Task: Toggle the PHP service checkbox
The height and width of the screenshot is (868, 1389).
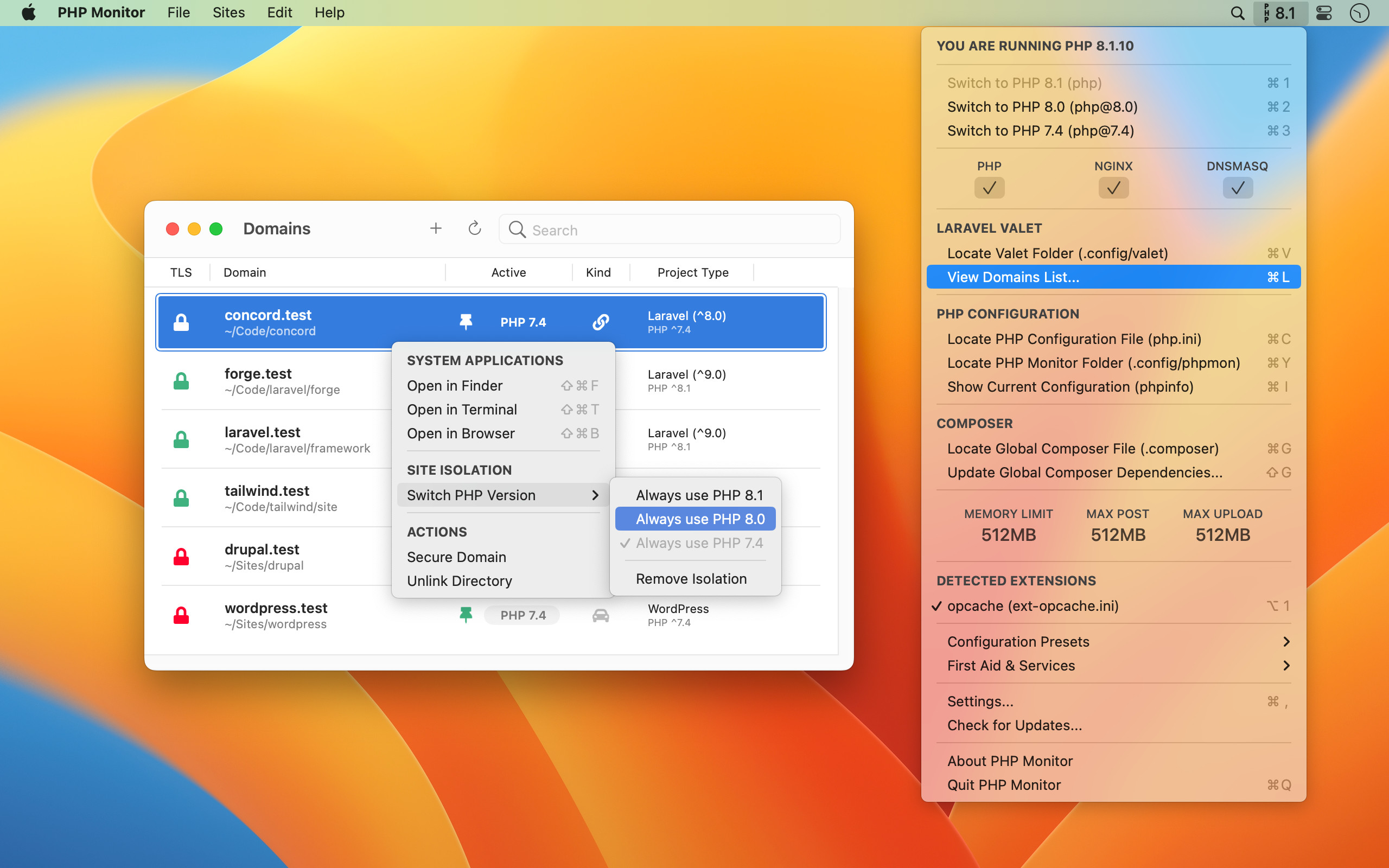Action: tap(989, 188)
